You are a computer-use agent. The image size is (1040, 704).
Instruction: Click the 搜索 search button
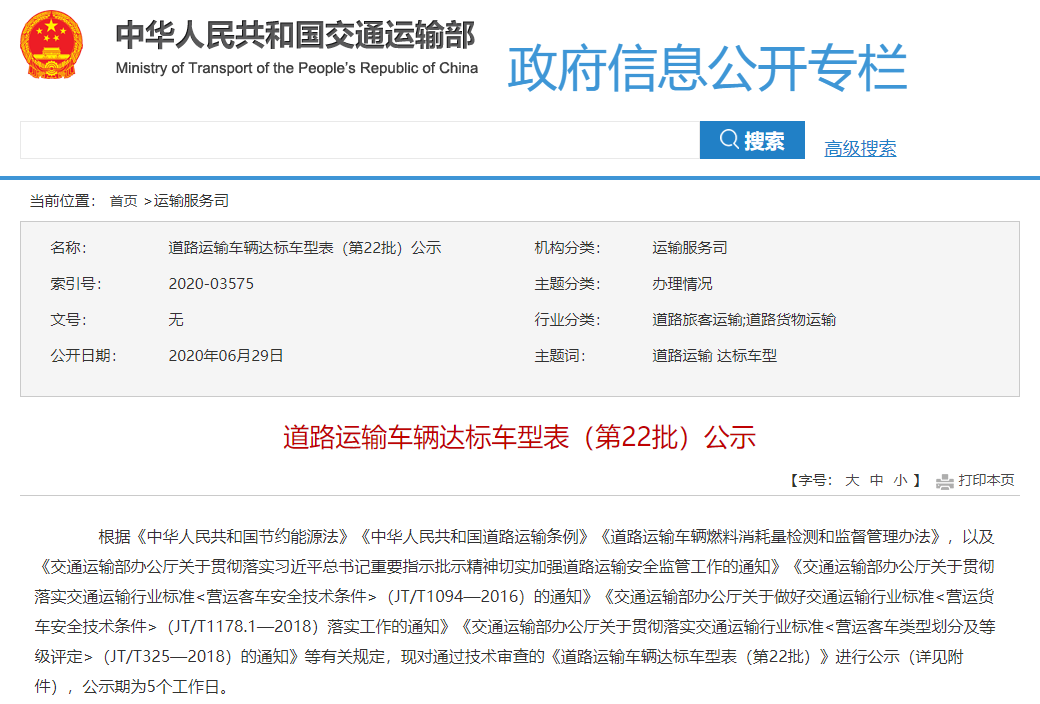click(752, 140)
